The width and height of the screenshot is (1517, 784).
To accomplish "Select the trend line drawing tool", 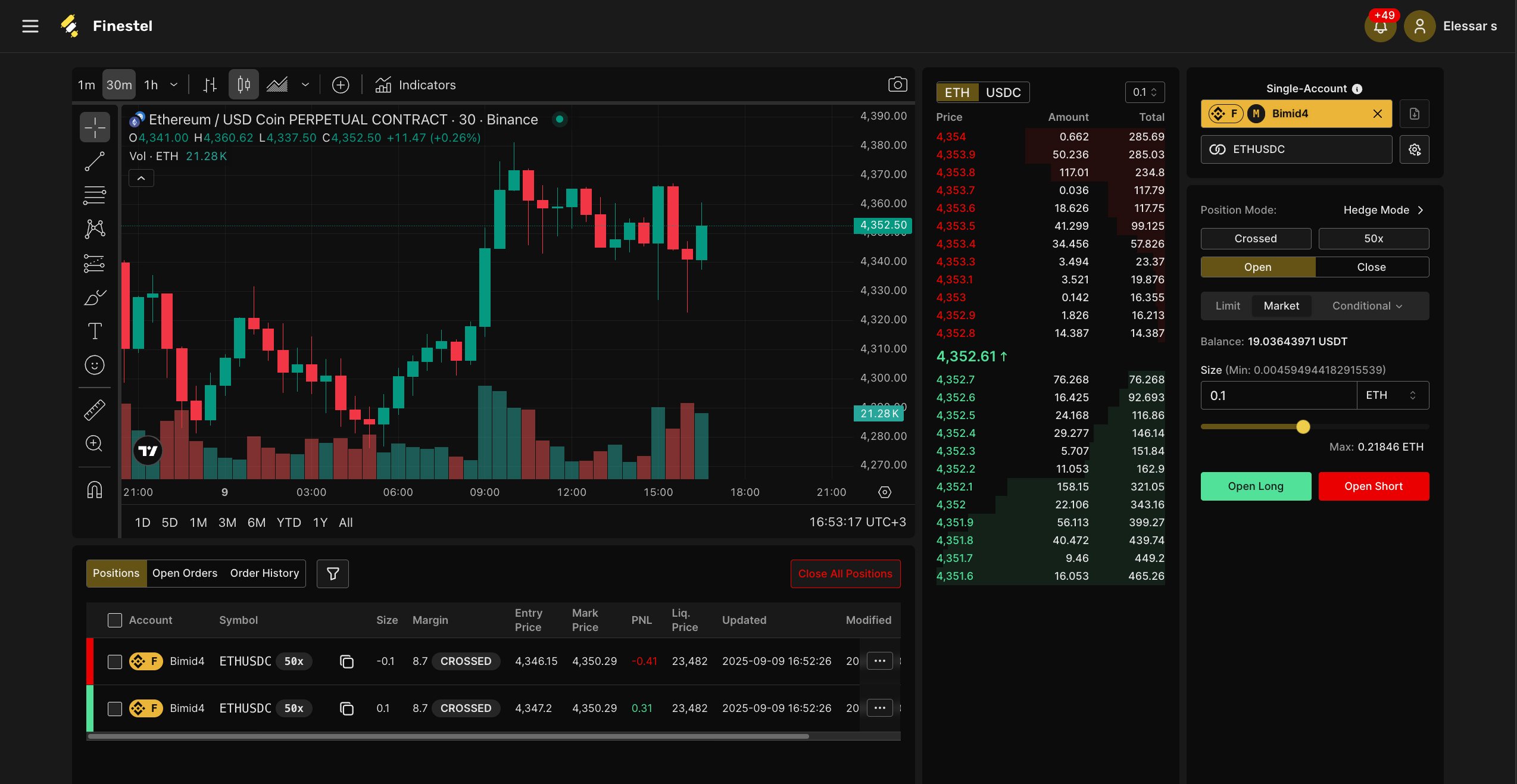I will tap(95, 161).
